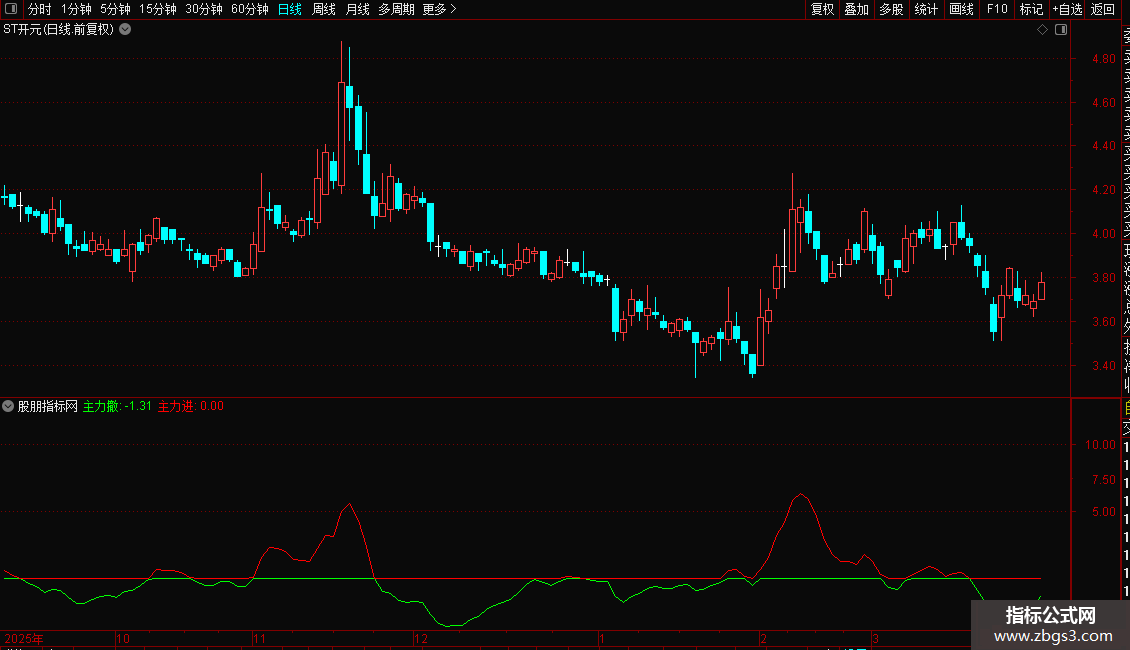Viewport: 1130px width, 650px height.
Task: Select the 5分钟 period
Action: click(x=115, y=9)
